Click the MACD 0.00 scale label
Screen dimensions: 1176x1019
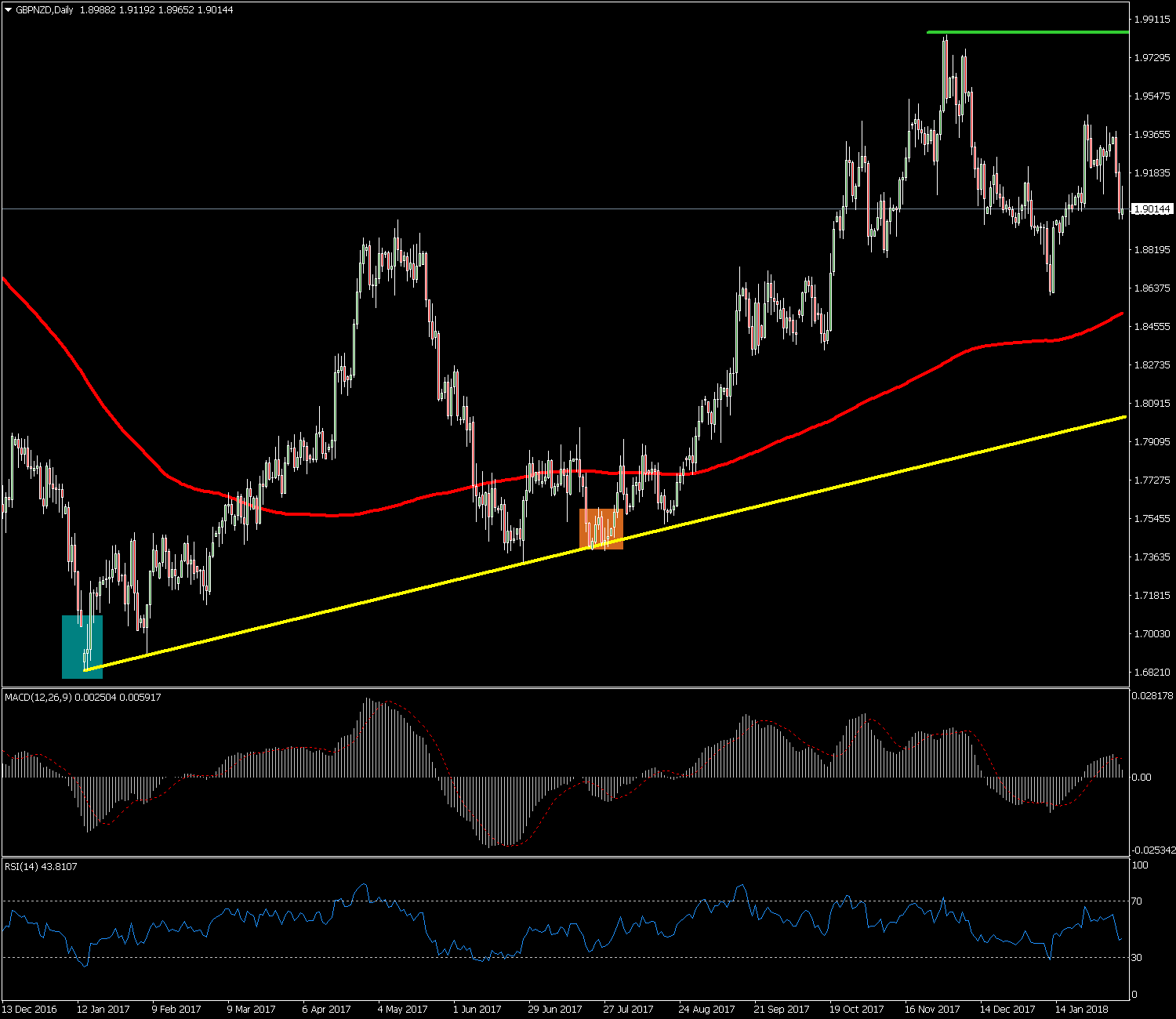point(1142,778)
